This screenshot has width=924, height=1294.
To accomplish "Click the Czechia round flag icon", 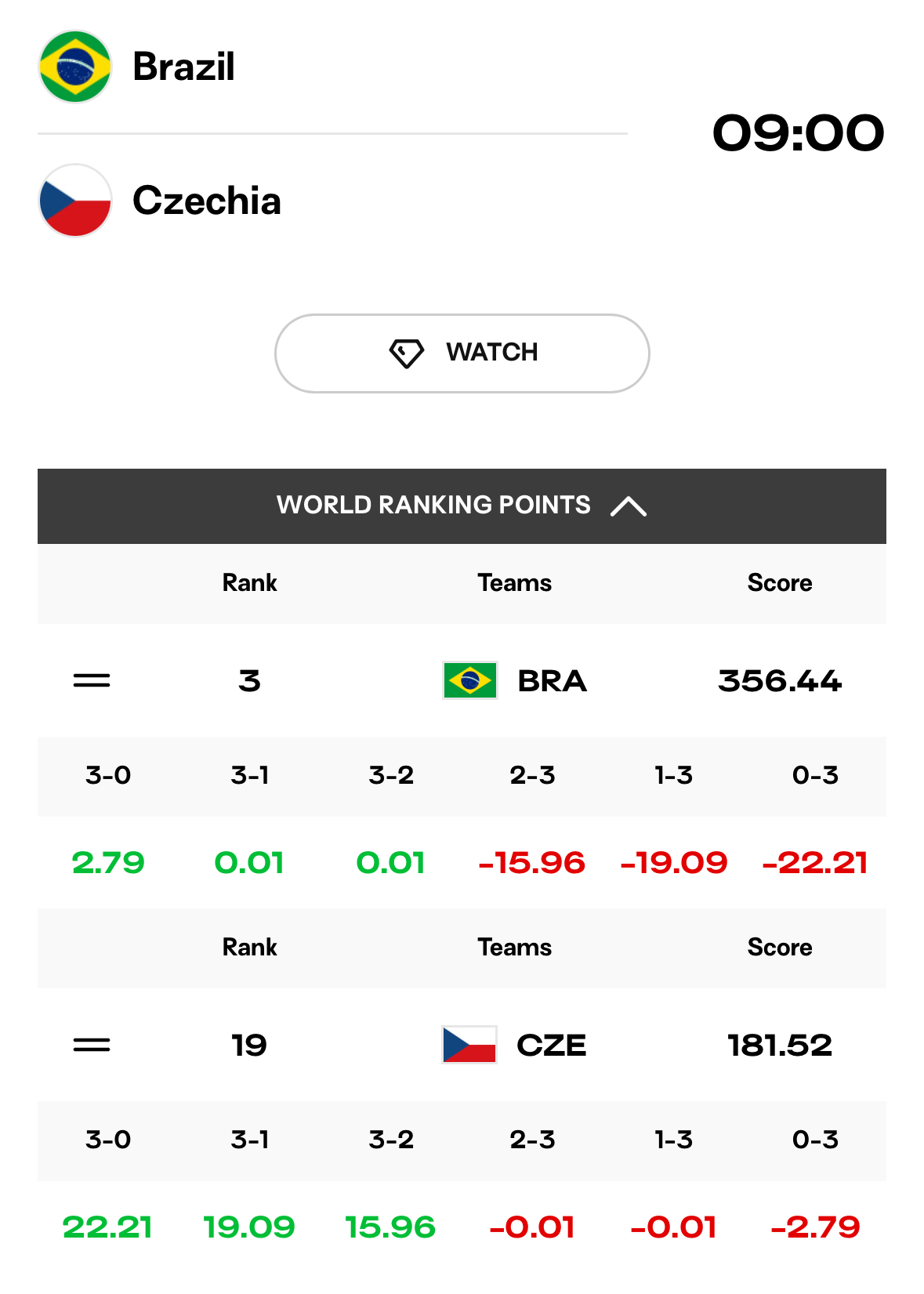I will click(75, 201).
